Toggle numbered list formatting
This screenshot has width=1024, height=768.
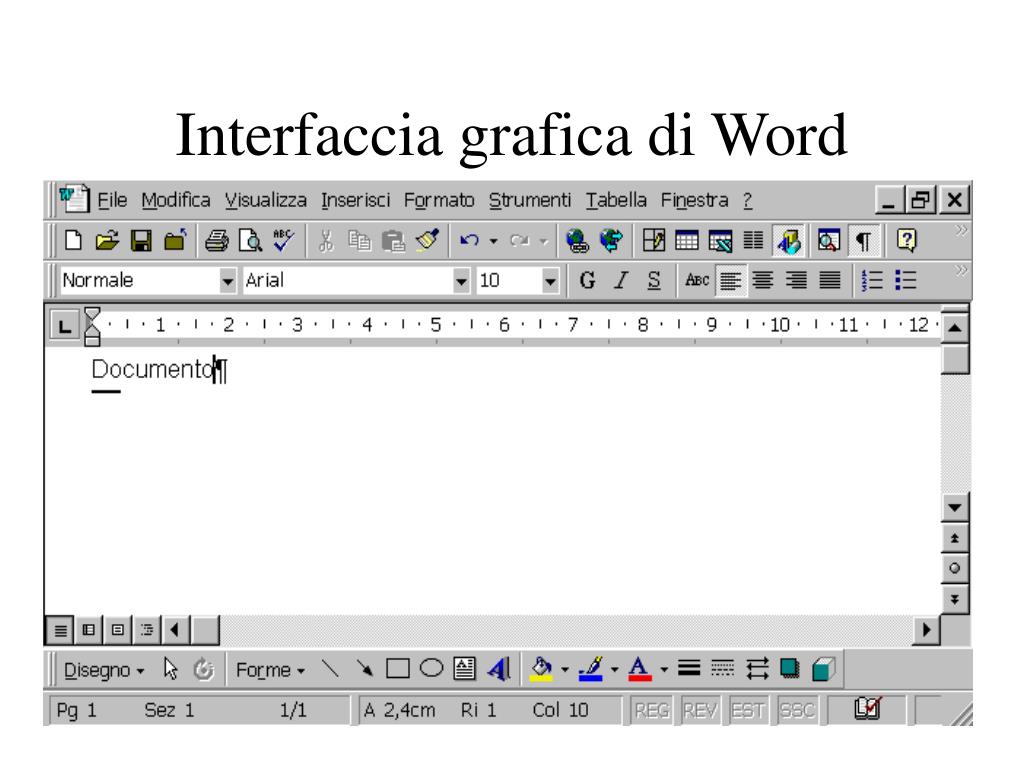[x=872, y=281]
